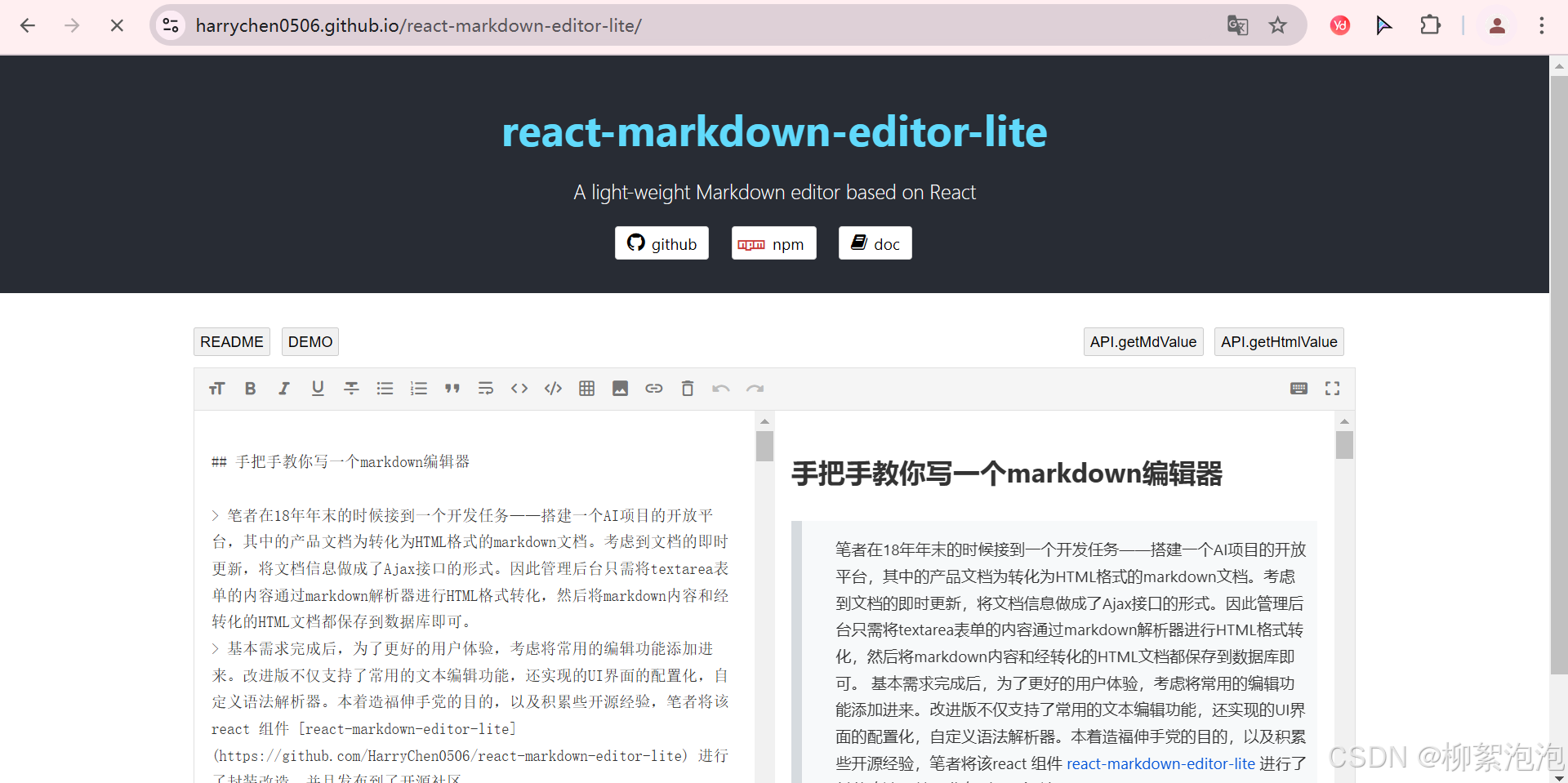Viewport: 1568px width, 783px height.
Task: Apply strikethrough formatting icon
Action: pyautogui.click(x=351, y=389)
